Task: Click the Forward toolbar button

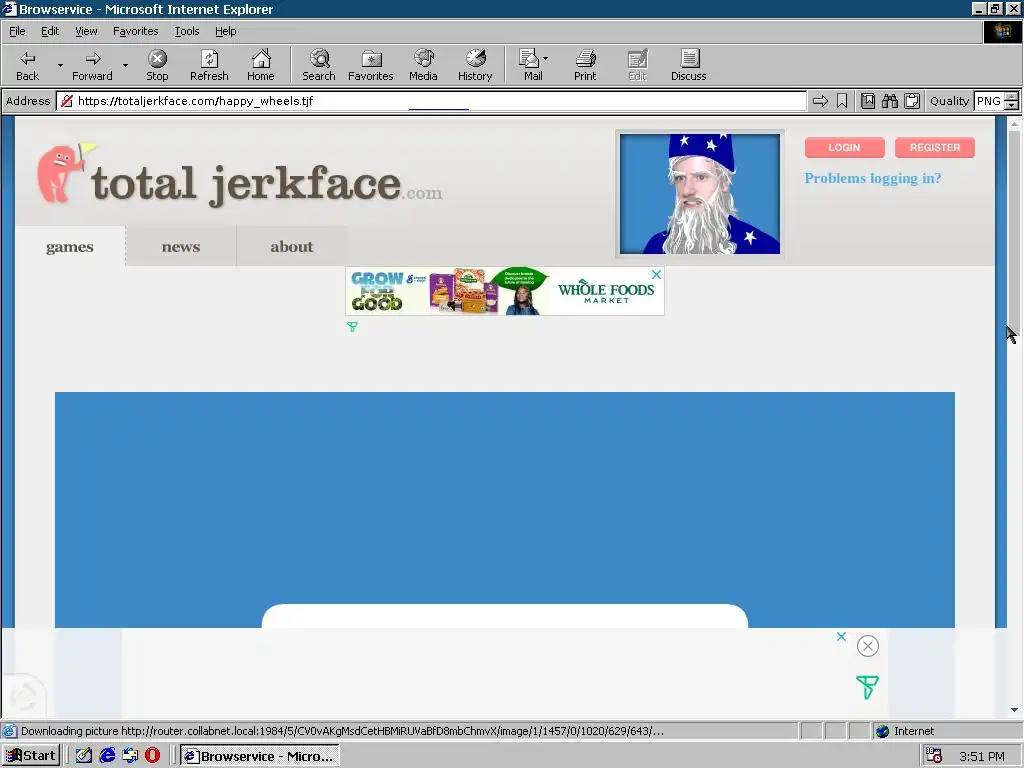Action: 92,65
